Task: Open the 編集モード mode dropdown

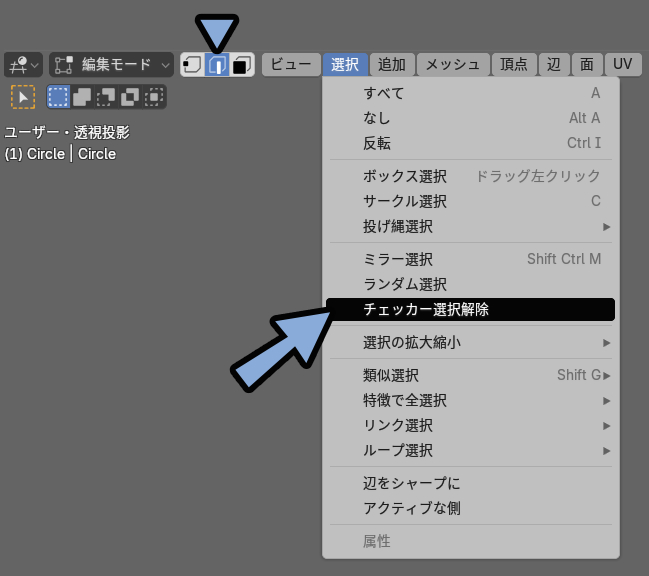Action: point(111,65)
